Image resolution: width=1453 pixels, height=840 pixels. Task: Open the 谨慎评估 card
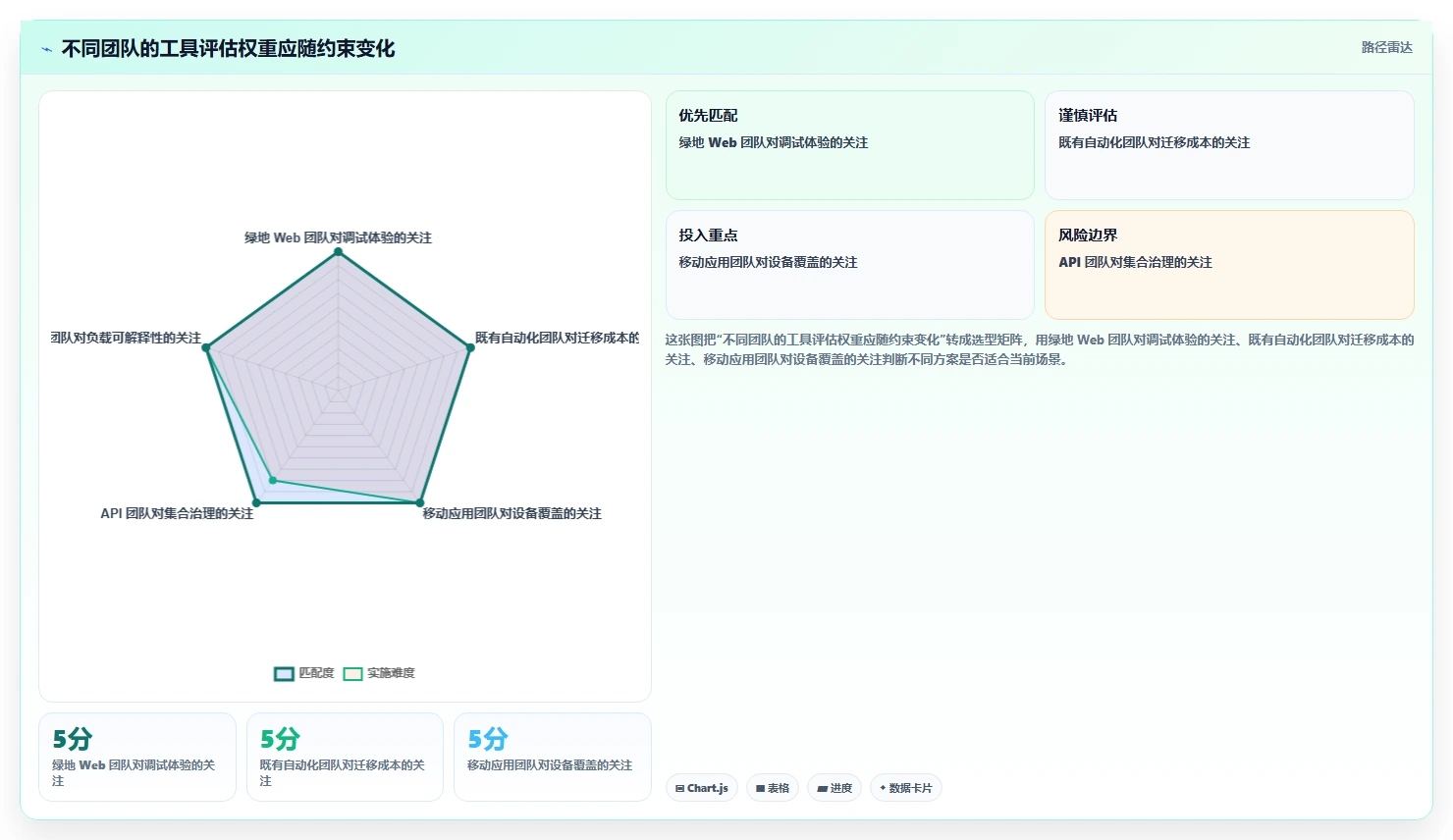[x=1229, y=145]
